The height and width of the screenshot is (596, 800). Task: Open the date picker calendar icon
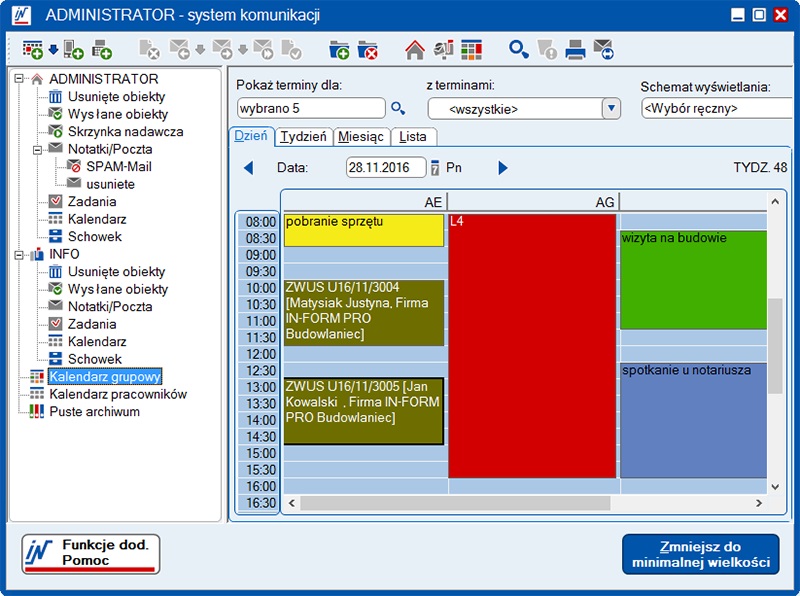point(435,167)
